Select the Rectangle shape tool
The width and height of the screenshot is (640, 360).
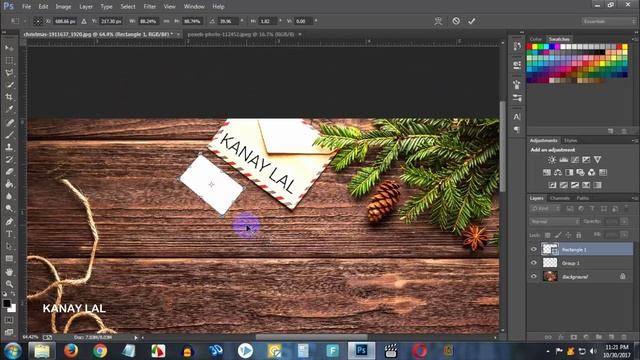click(x=9, y=258)
